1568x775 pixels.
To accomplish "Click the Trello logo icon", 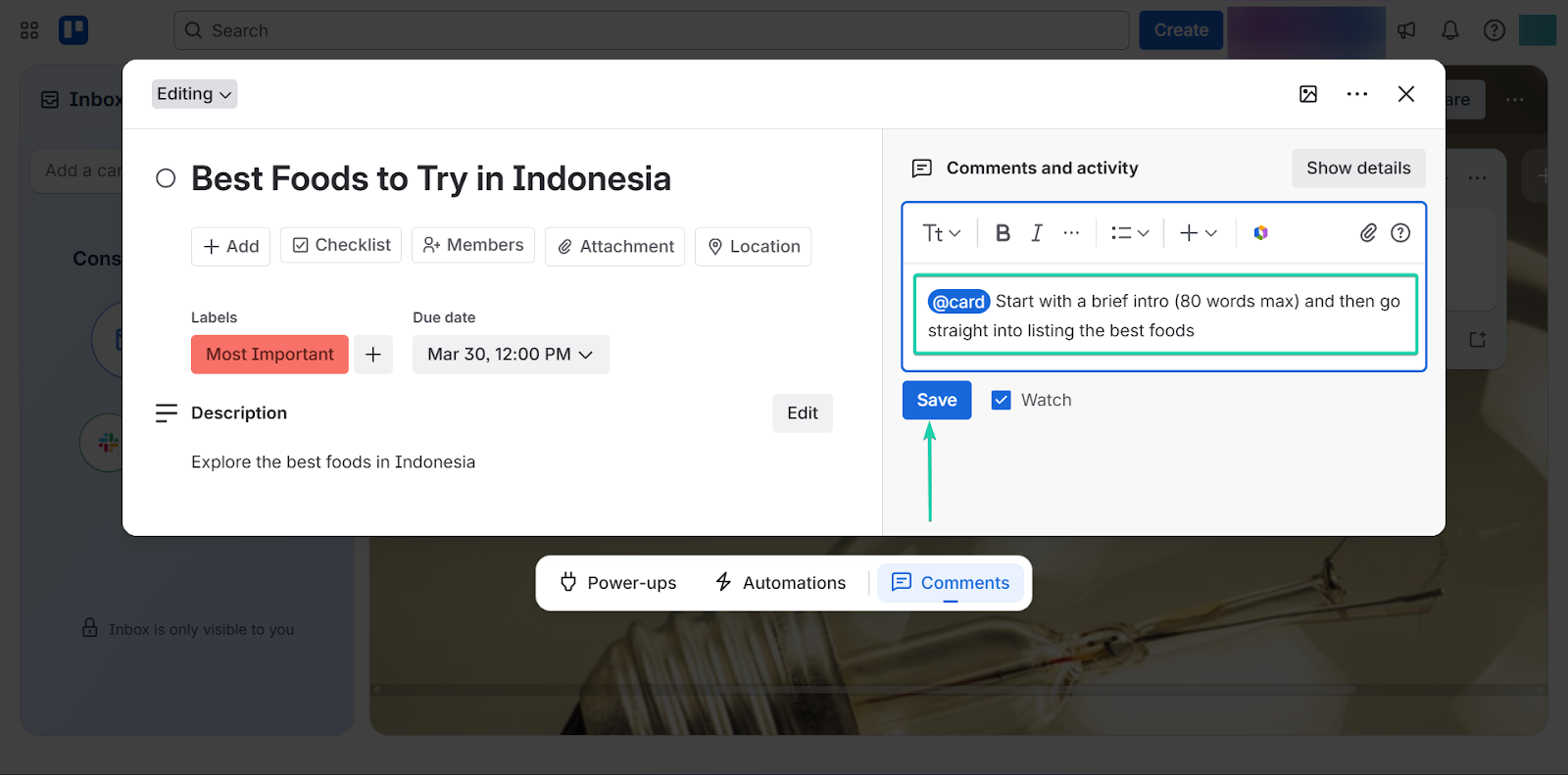I will pyautogui.click(x=73, y=30).
